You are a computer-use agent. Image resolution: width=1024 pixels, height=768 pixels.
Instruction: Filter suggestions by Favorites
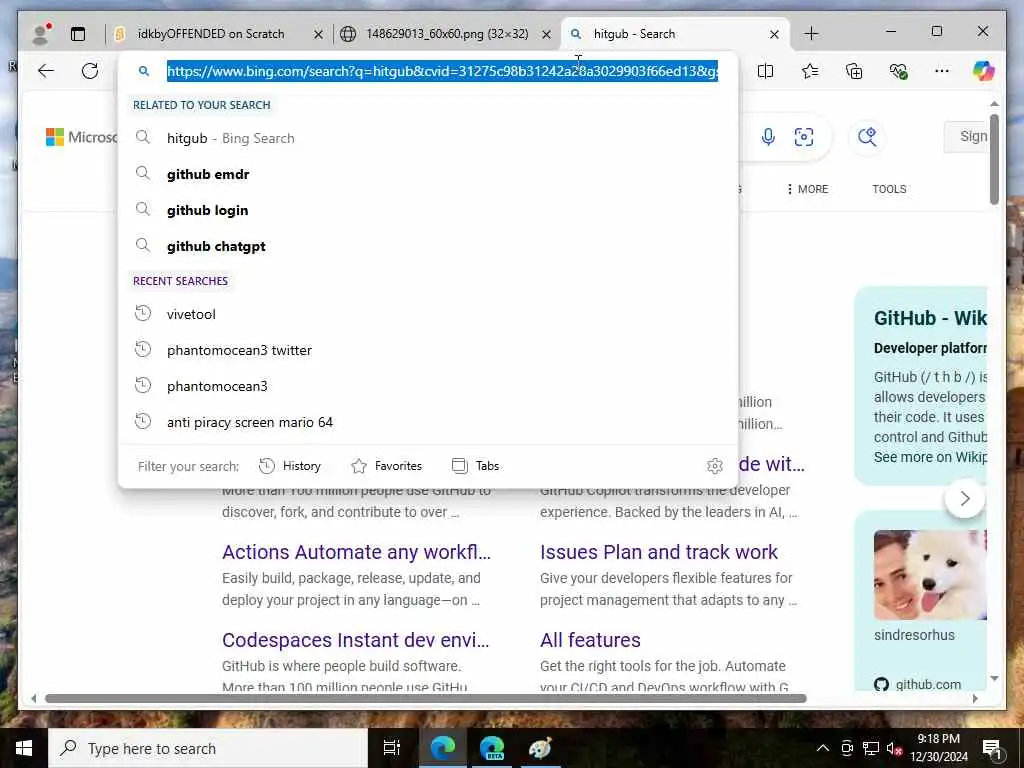pyautogui.click(x=387, y=466)
